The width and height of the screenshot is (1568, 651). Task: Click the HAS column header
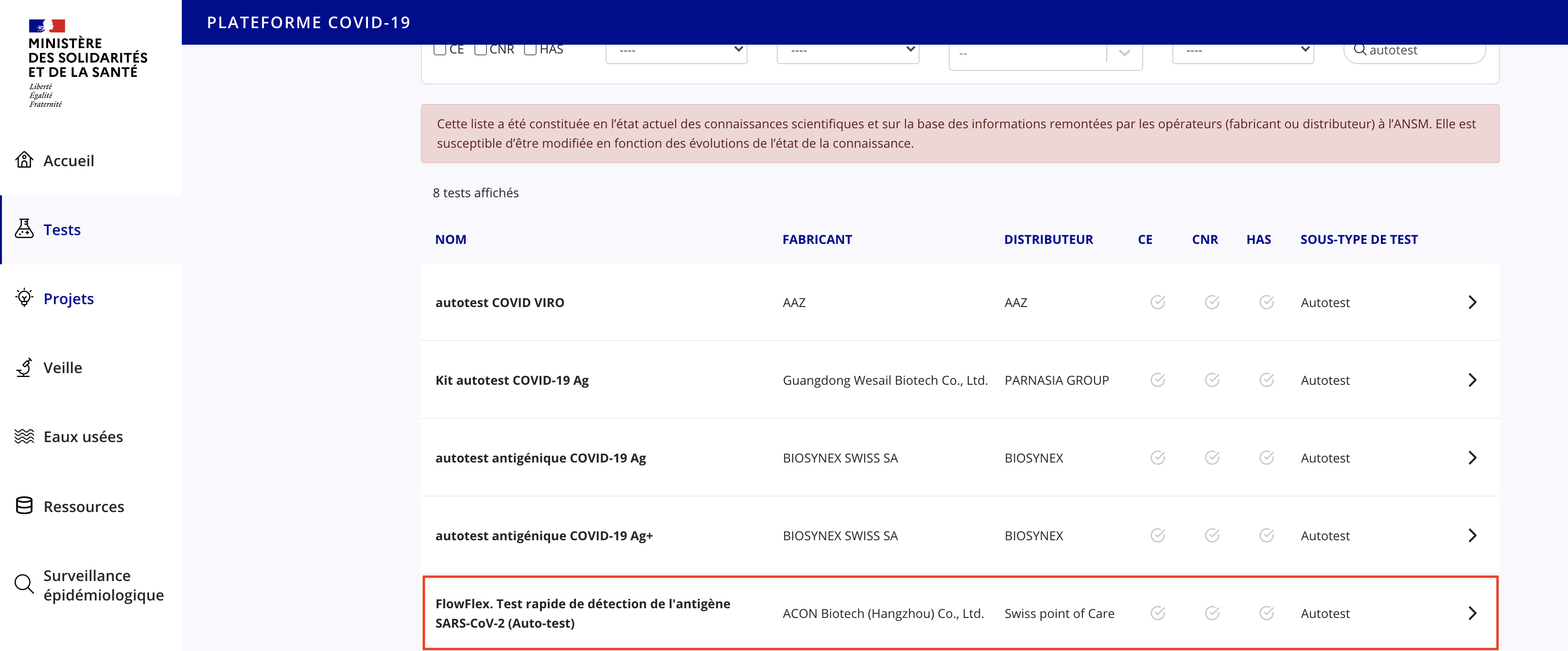tap(1258, 240)
